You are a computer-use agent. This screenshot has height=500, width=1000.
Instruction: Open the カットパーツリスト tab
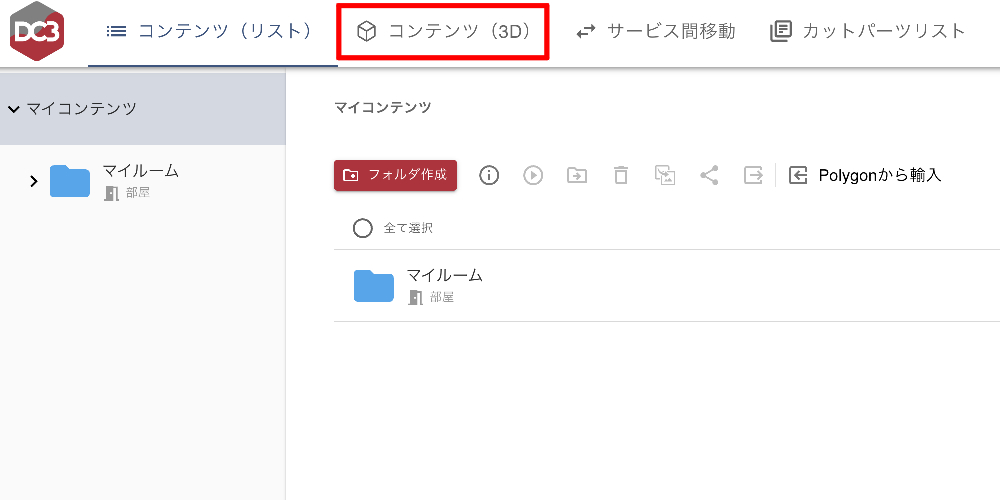[x=868, y=31]
